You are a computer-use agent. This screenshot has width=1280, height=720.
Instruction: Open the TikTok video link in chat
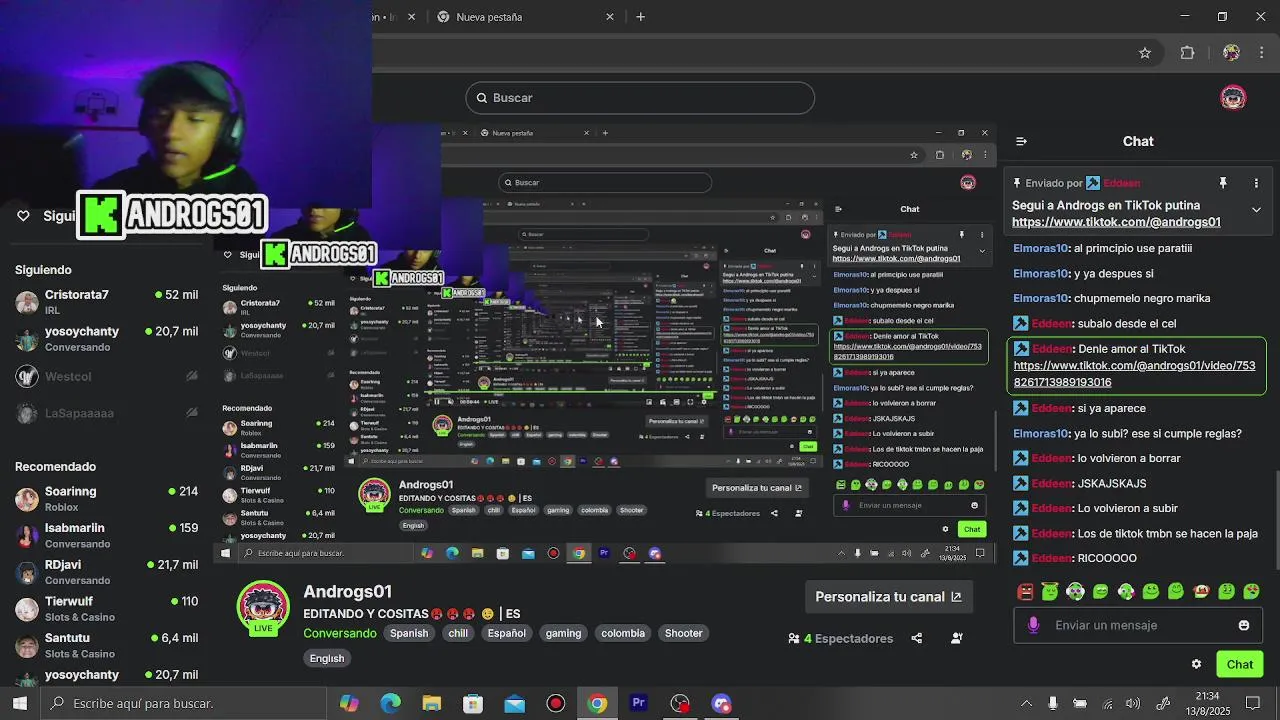pyautogui.click(x=1134, y=374)
